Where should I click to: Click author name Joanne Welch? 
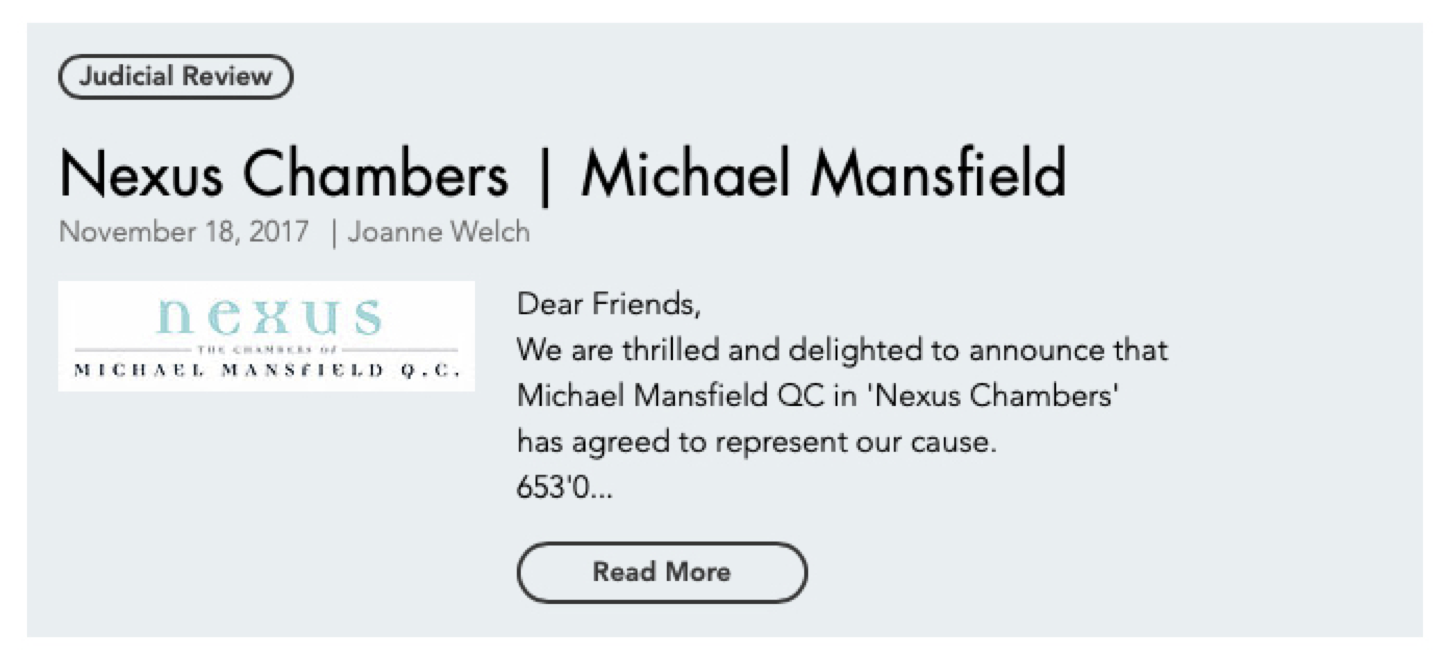439,232
